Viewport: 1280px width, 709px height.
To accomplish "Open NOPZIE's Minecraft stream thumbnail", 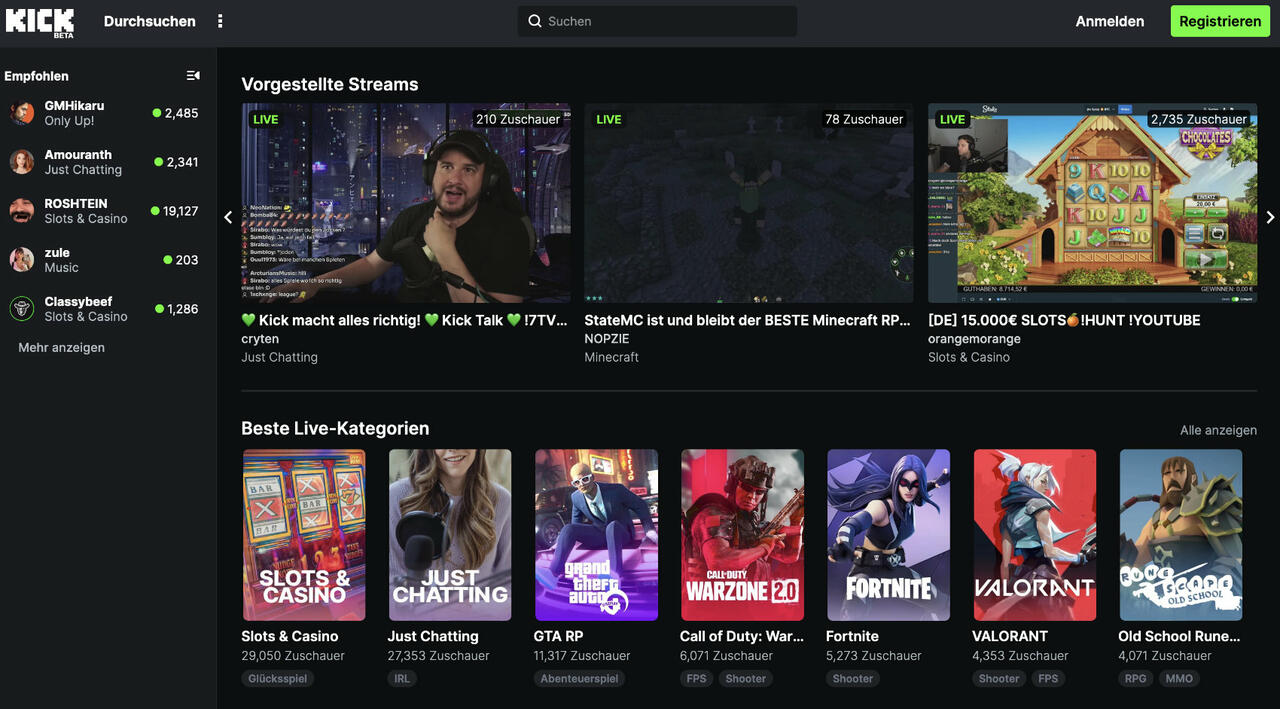I will tap(749, 203).
